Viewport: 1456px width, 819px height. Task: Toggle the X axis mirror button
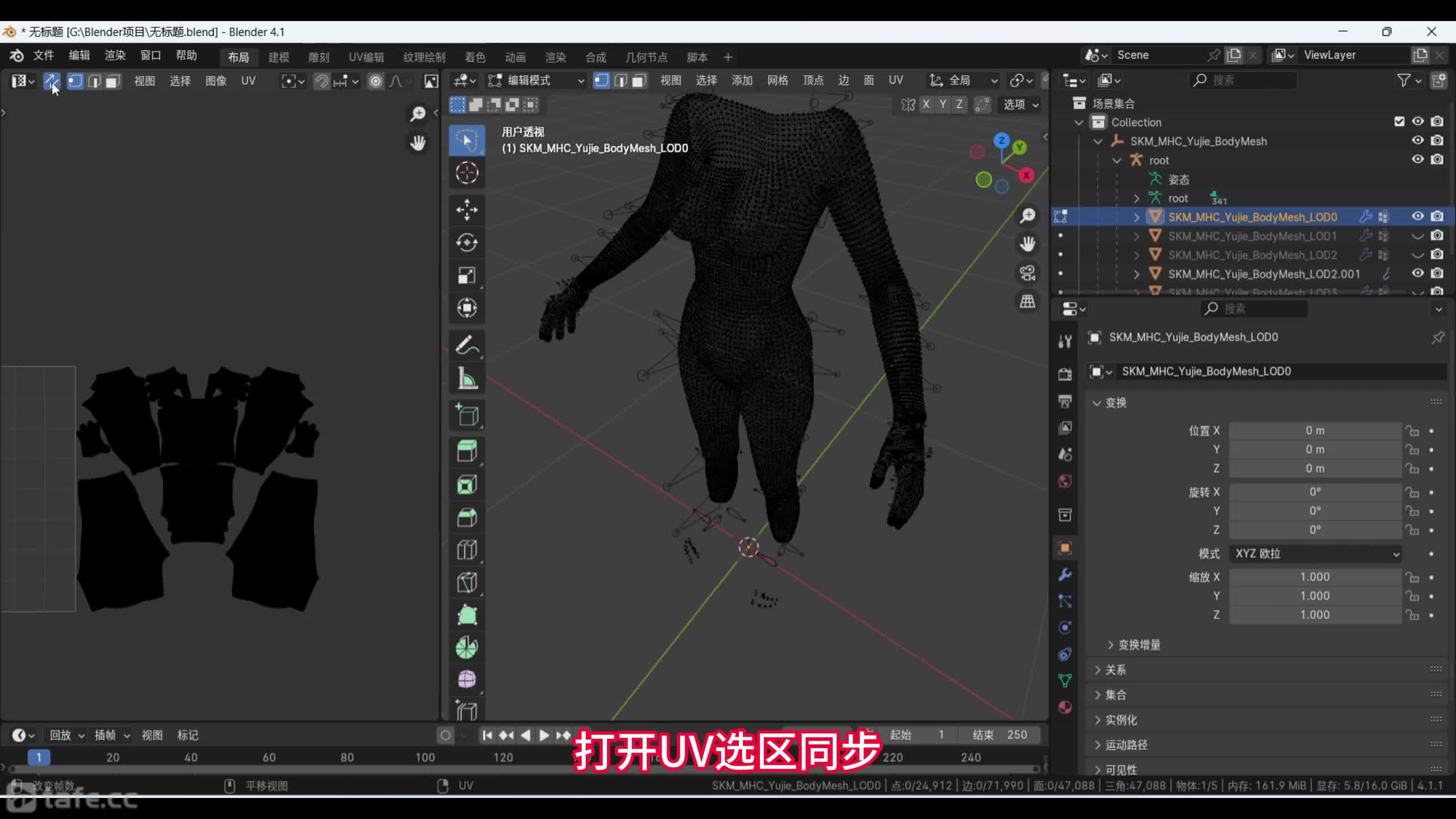pyautogui.click(x=926, y=104)
